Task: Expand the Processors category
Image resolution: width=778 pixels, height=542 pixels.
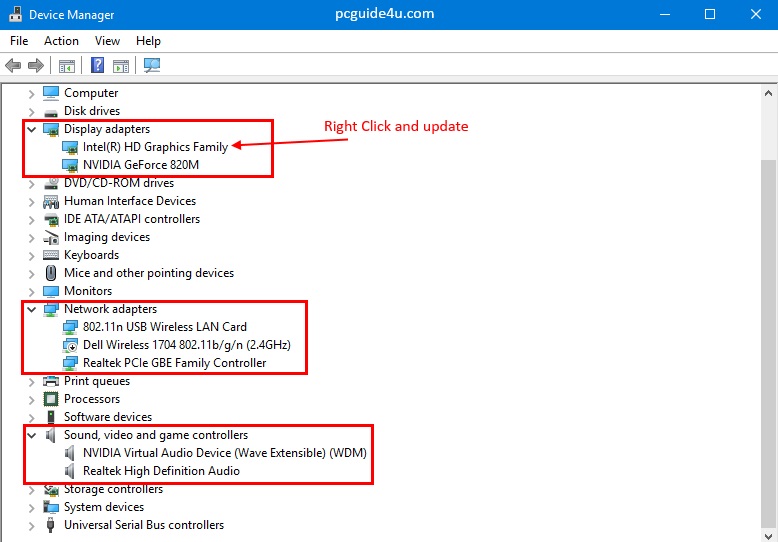Action: click(32, 399)
